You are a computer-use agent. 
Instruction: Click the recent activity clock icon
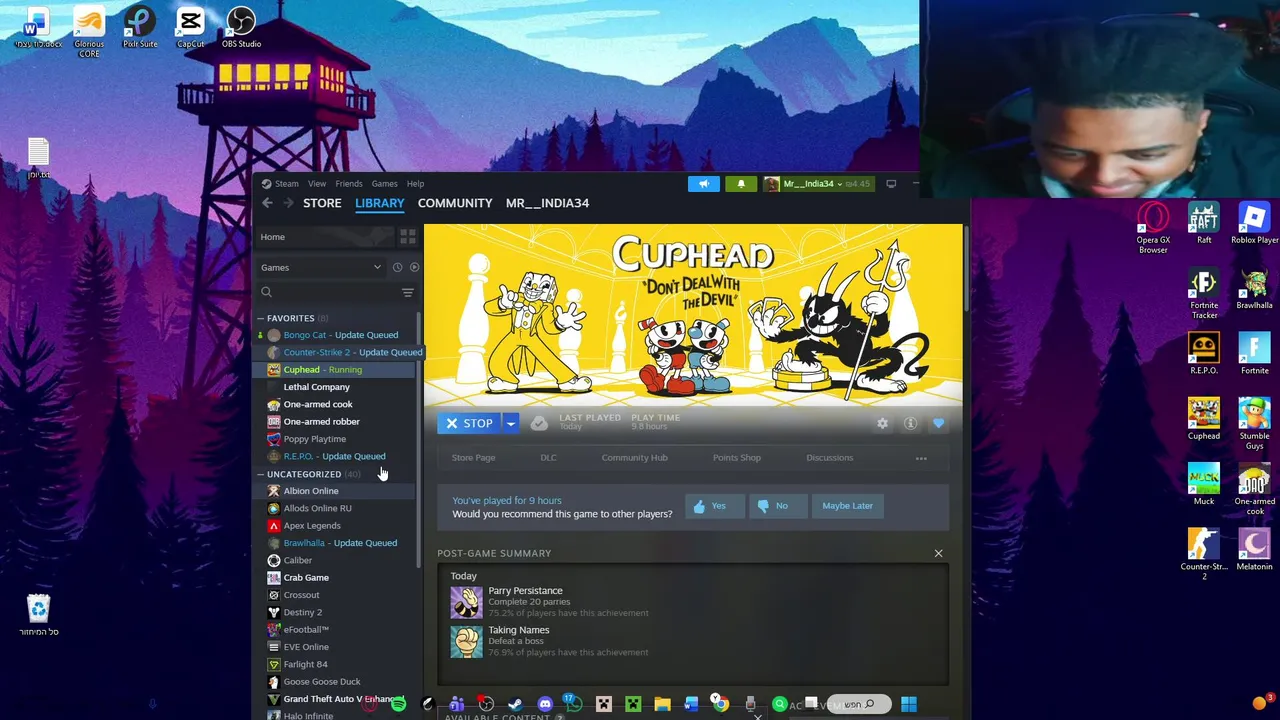coord(397,267)
